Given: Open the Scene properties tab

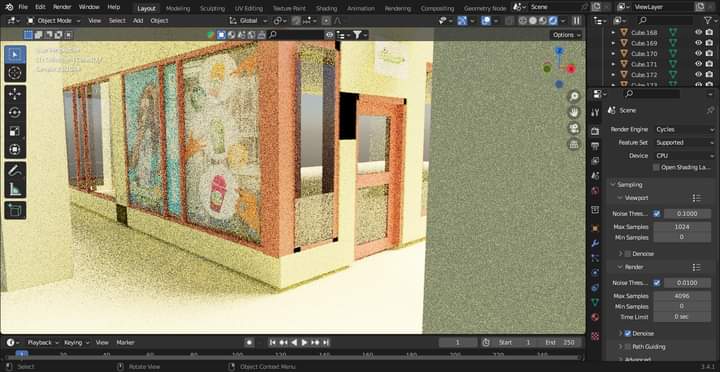Looking at the screenshot, I should pos(595,176).
